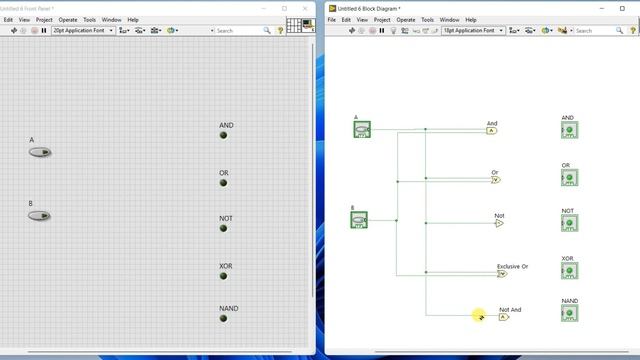Open Align Objects menu in Front Panel
The image size is (640, 360).
point(124,30)
